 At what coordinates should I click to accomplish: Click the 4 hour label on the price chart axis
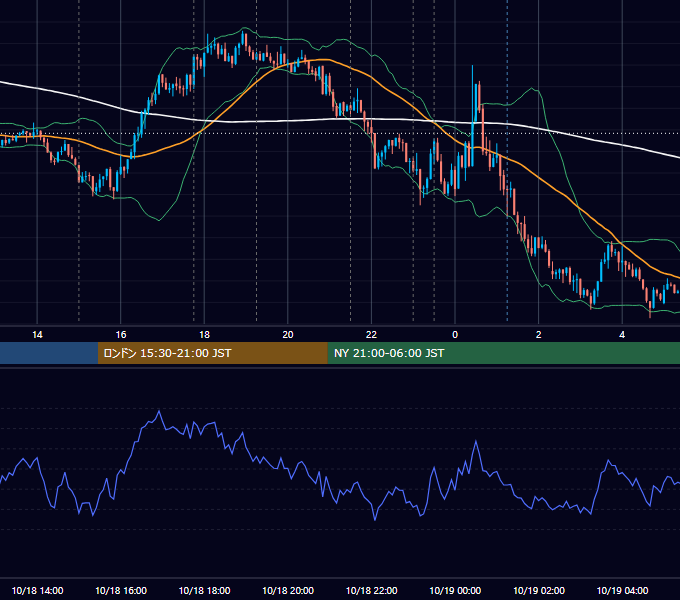(x=622, y=335)
